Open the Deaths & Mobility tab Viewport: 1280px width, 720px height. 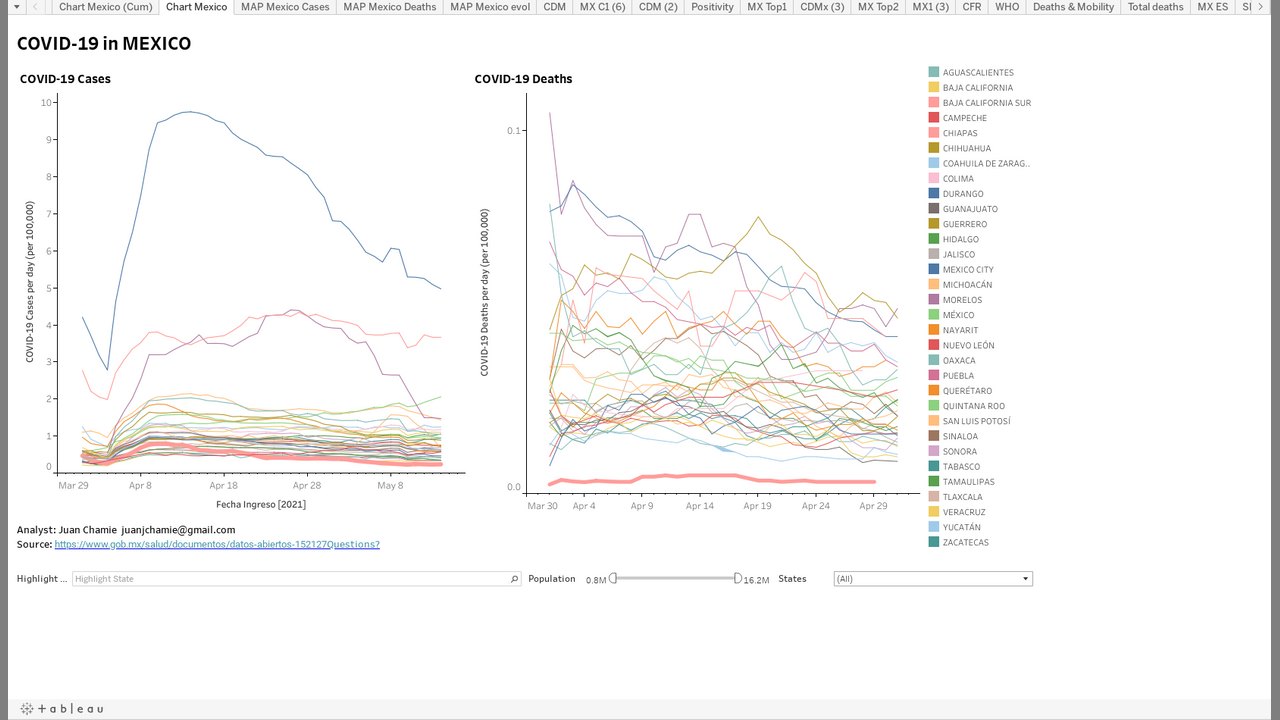click(x=1073, y=7)
